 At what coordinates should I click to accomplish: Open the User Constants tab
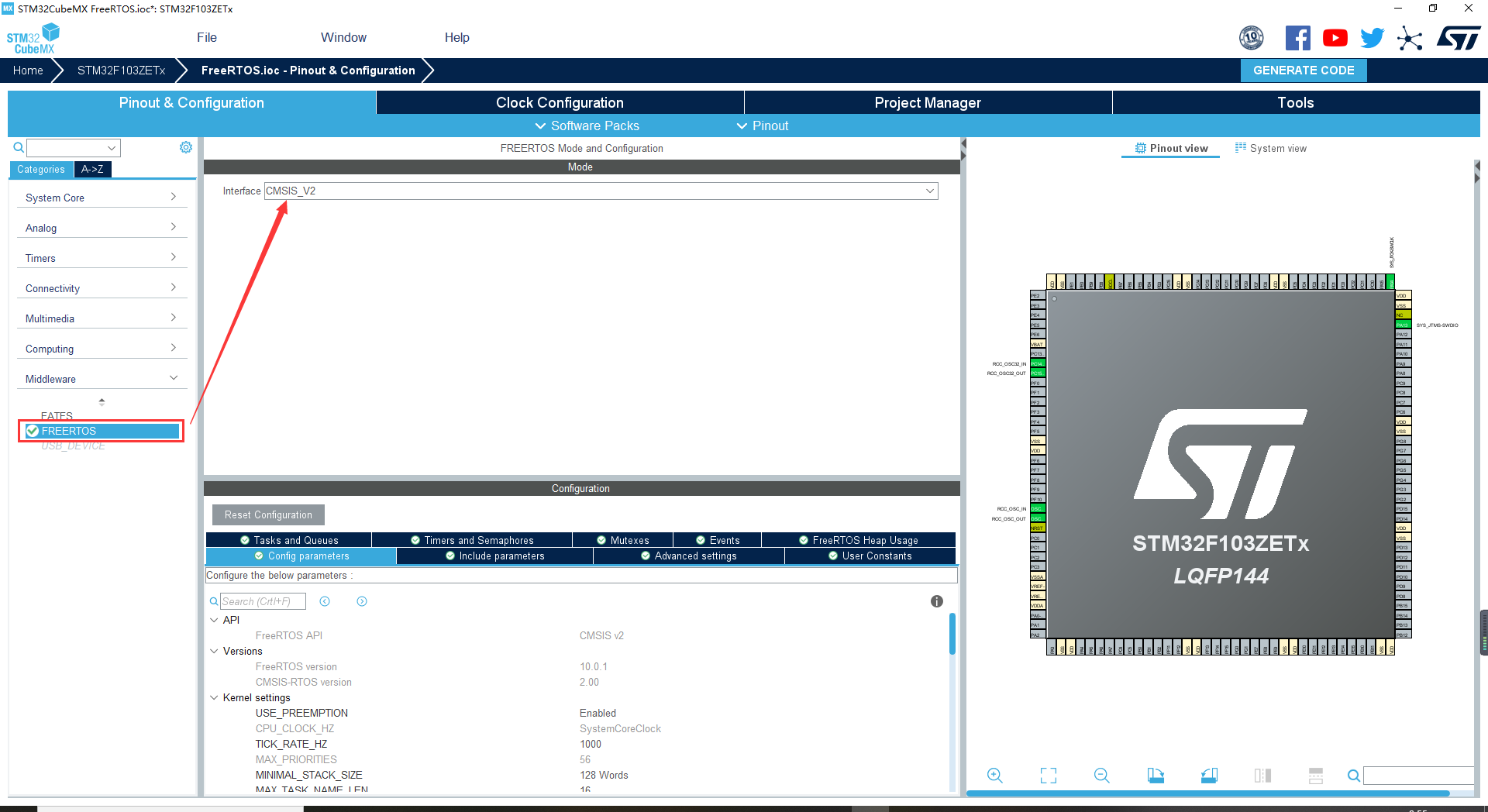tap(870, 556)
